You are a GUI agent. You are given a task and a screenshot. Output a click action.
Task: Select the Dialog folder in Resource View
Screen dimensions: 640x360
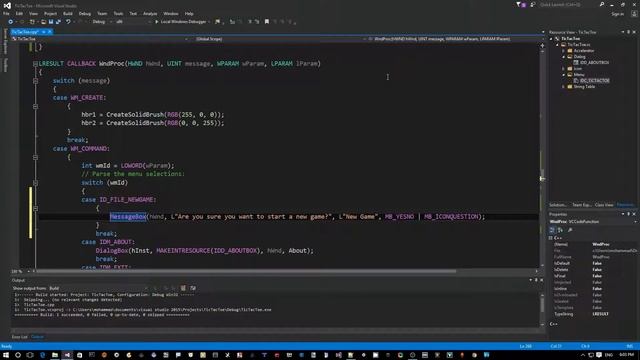click(580, 57)
